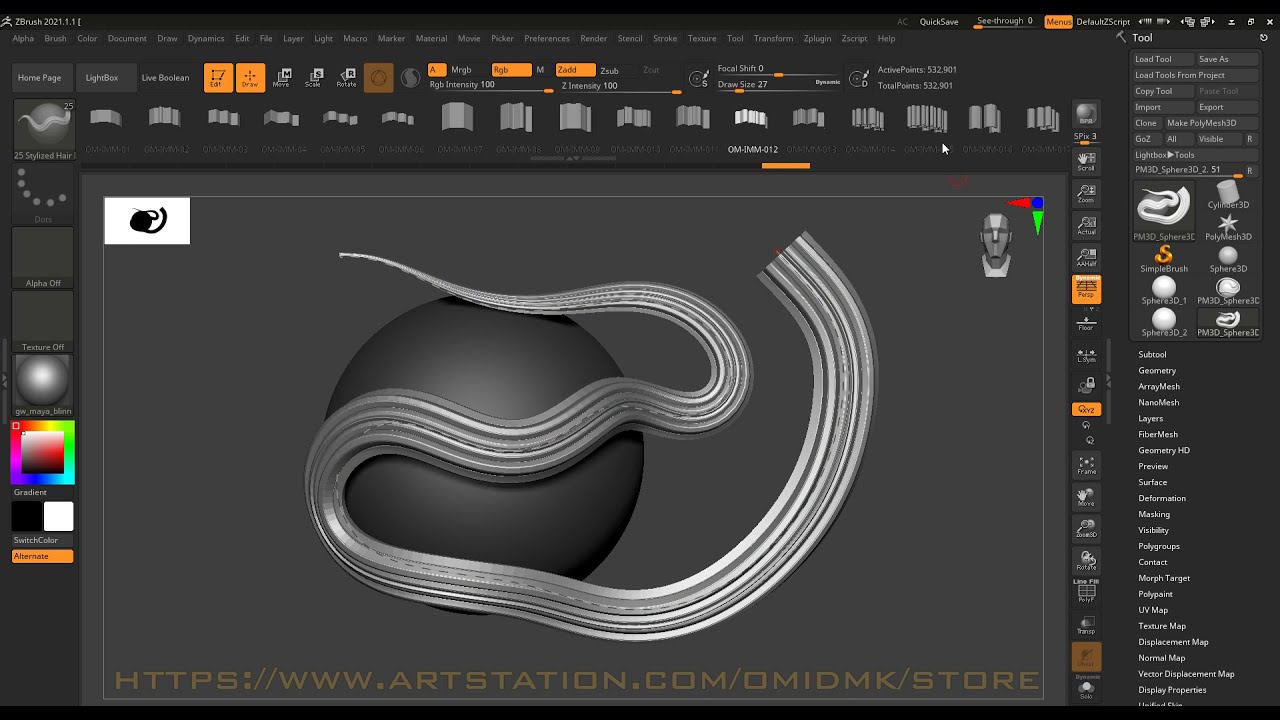Select the OM-IMM-012 brush mesh
The image size is (1280, 720).
pyautogui.click(x=752, y=128)
